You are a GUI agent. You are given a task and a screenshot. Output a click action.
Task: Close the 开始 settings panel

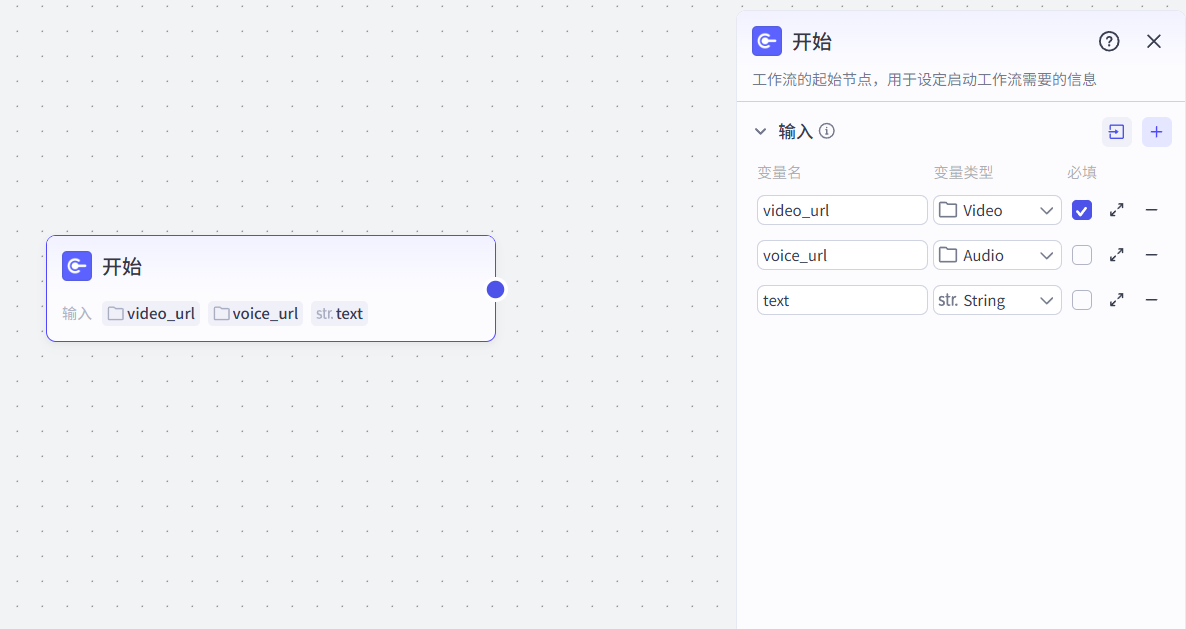click(x=1154, y=41)
